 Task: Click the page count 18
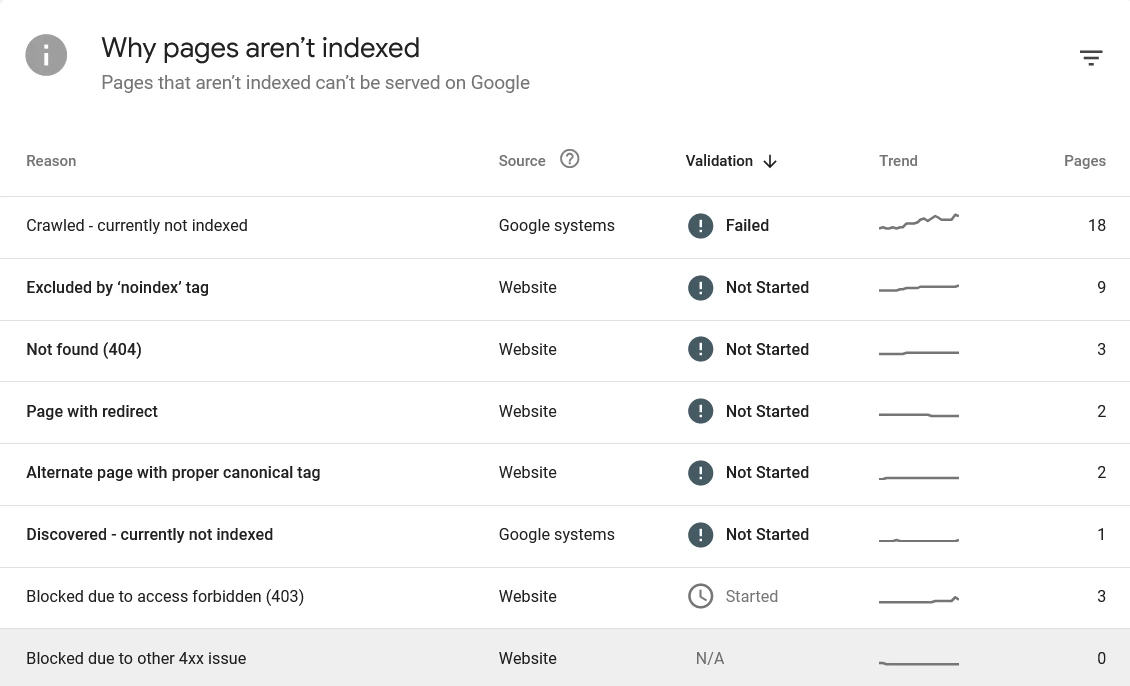pyautogui.click(x=1097, y=226)
